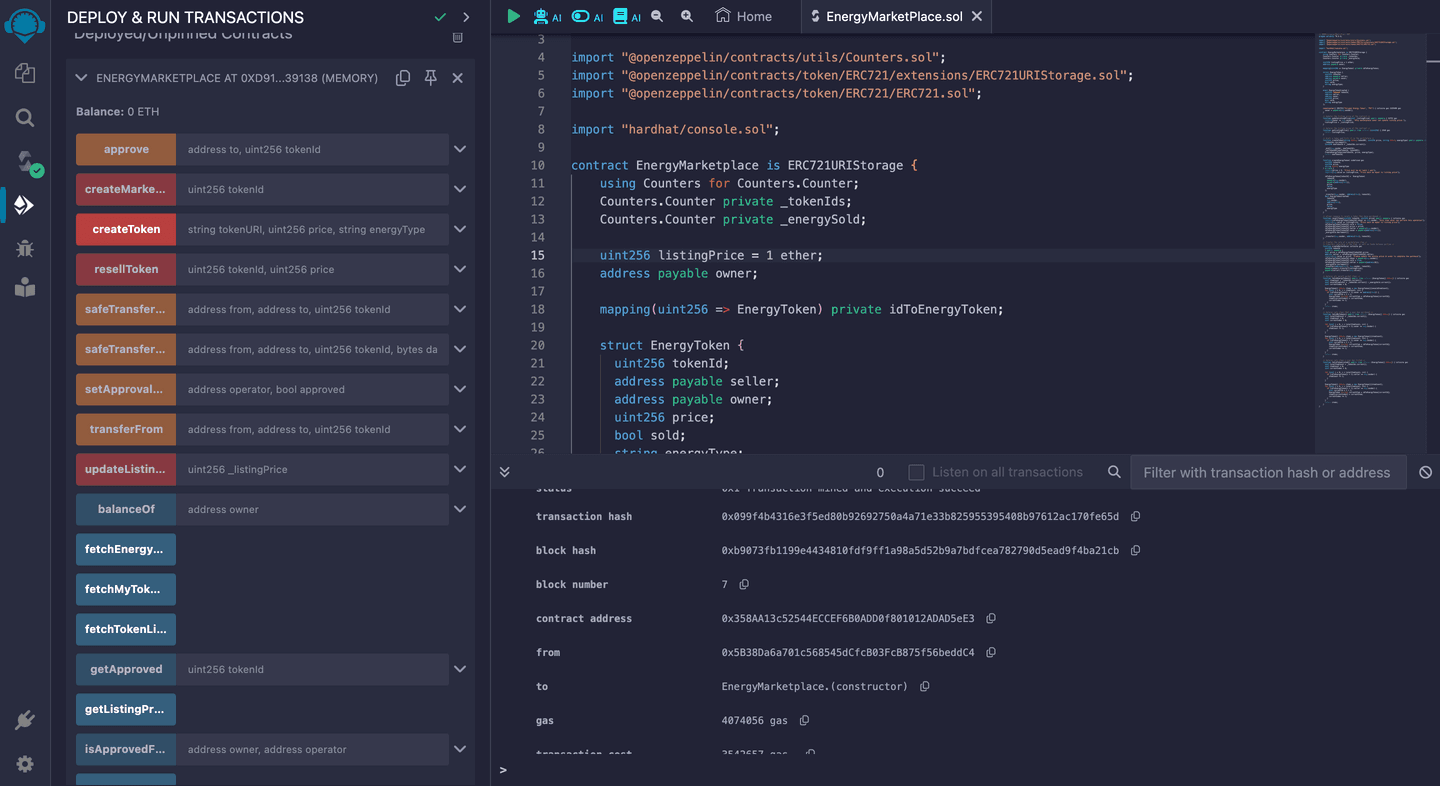Click the createToken parameters input field

tap(312, 229)
